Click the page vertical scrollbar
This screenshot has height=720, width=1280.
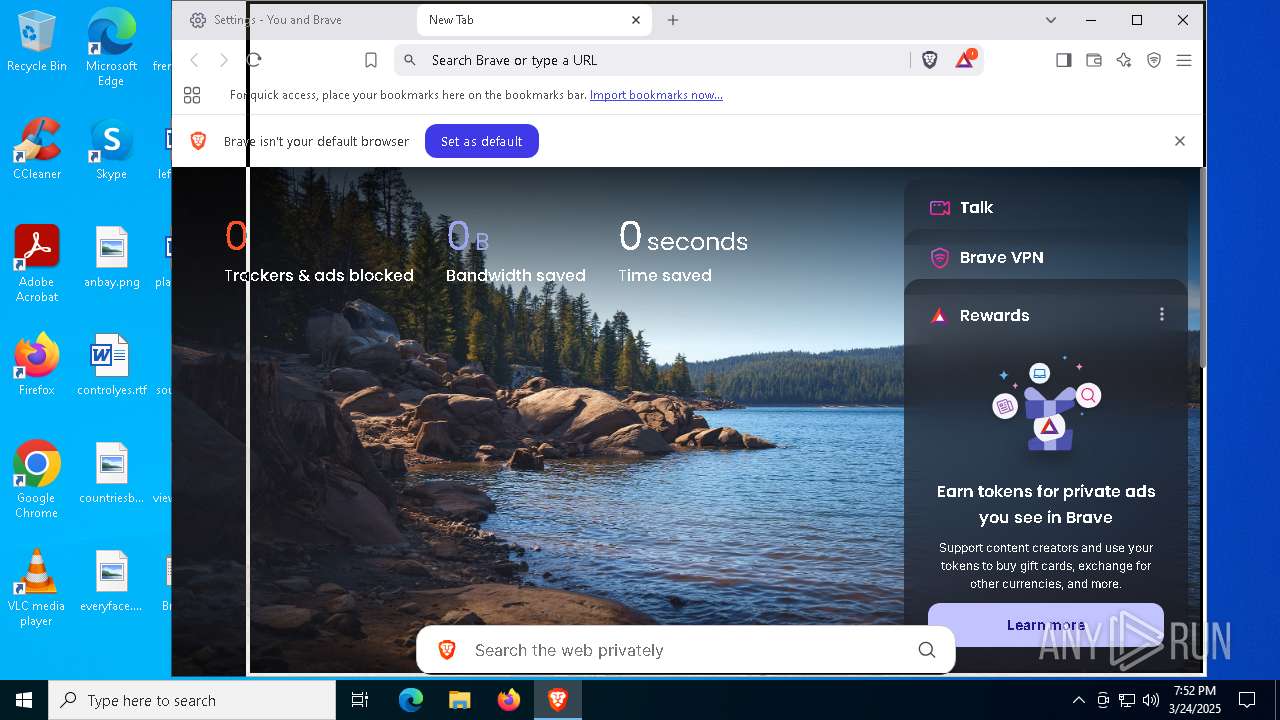1203,270
